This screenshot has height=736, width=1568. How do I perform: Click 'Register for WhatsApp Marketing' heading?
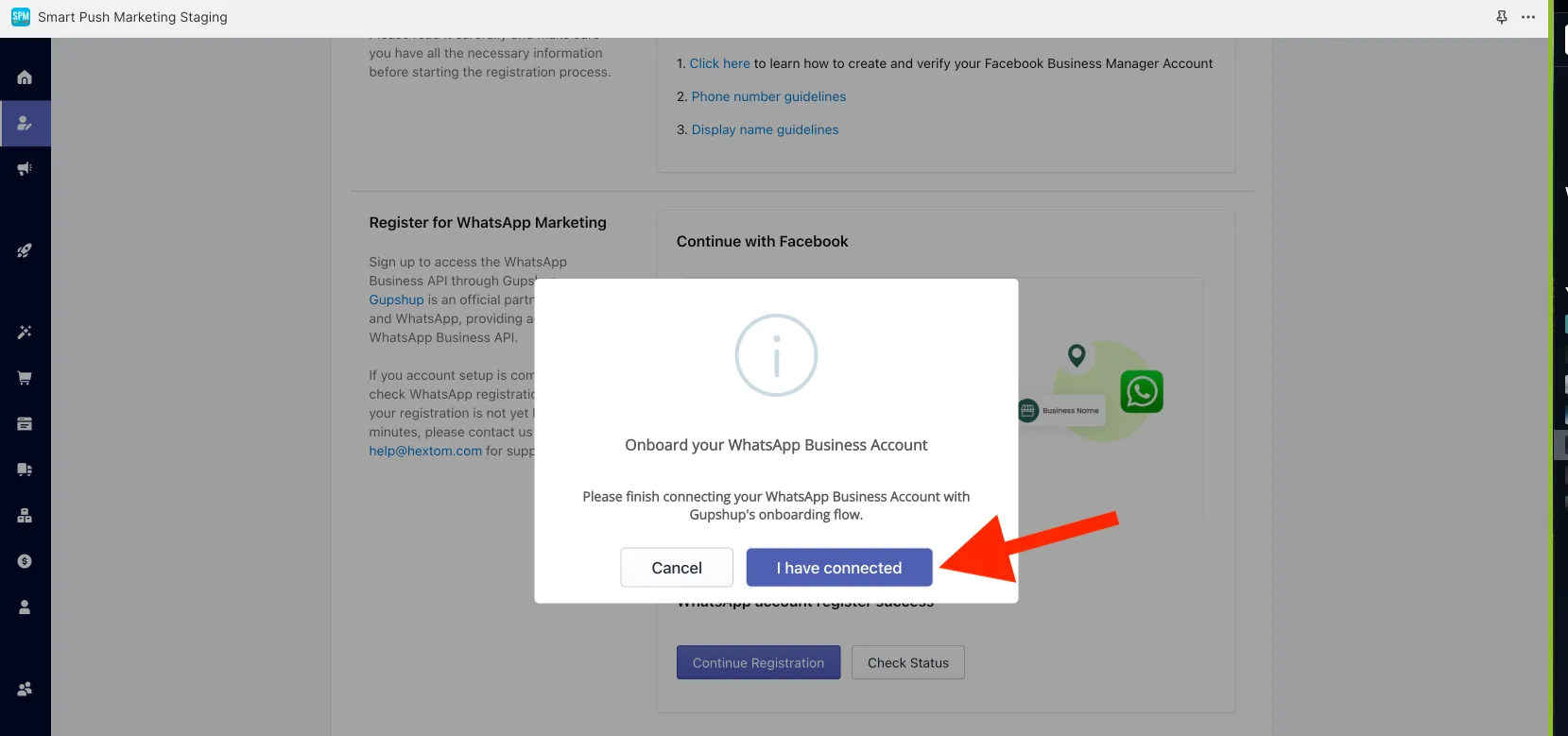488,222
